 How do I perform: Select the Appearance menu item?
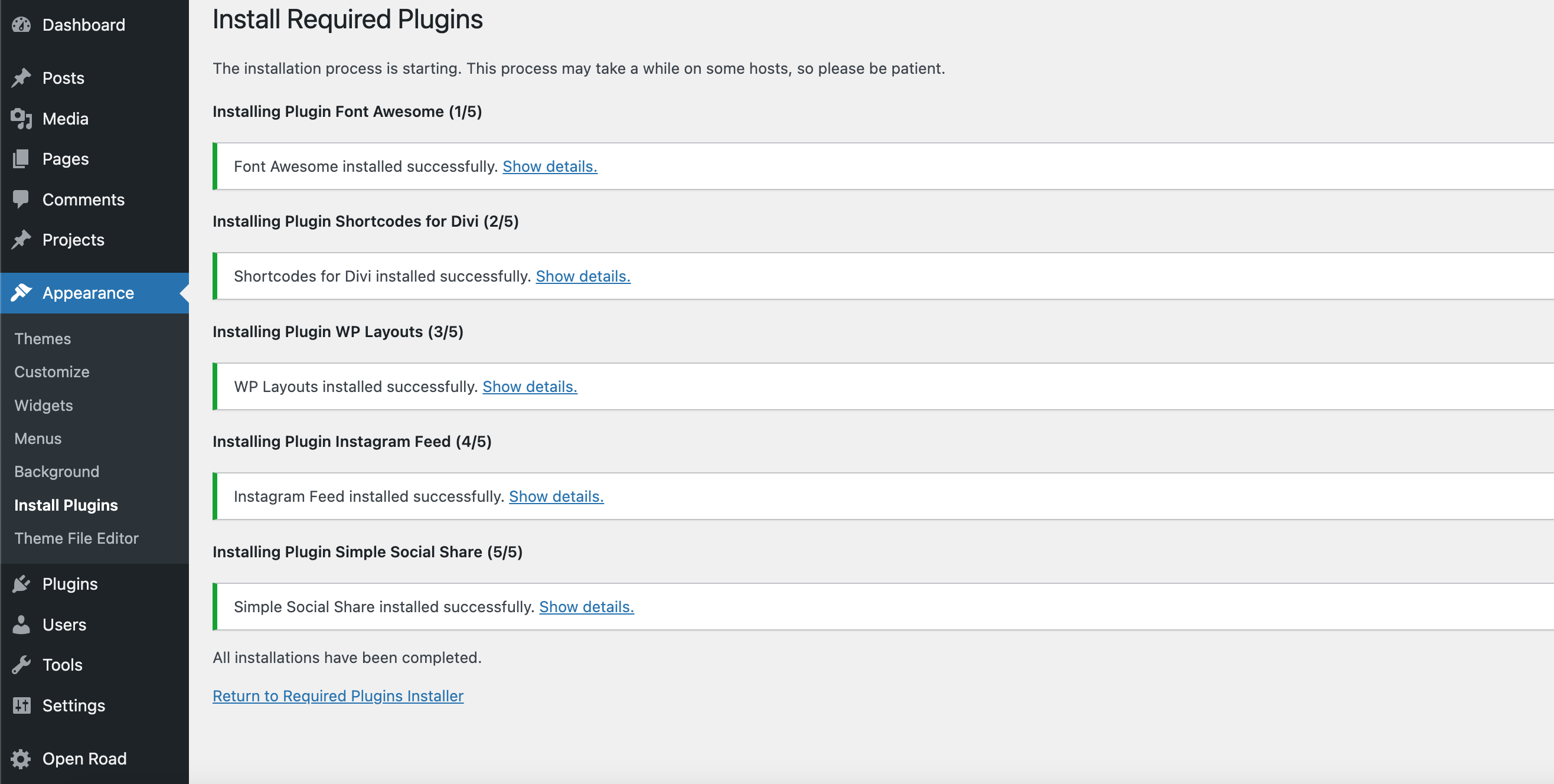coord(94,292)
